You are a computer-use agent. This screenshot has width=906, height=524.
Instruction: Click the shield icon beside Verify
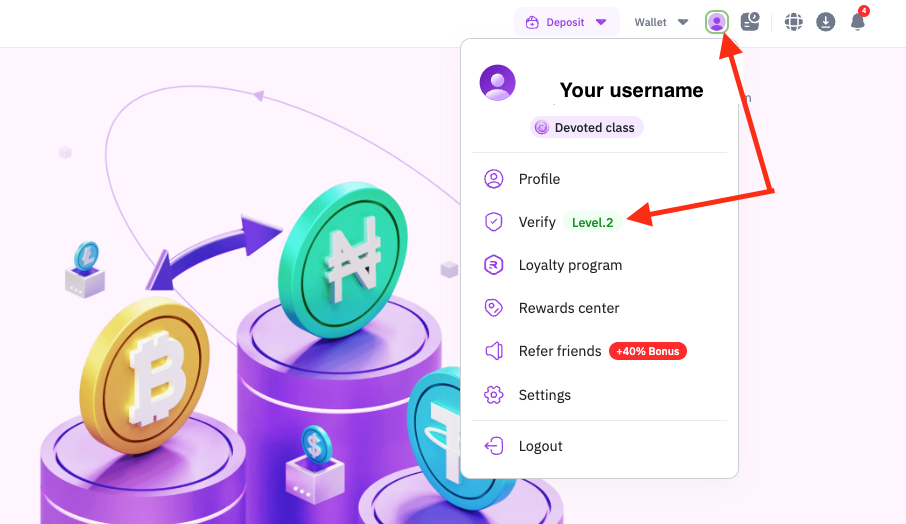493,222
